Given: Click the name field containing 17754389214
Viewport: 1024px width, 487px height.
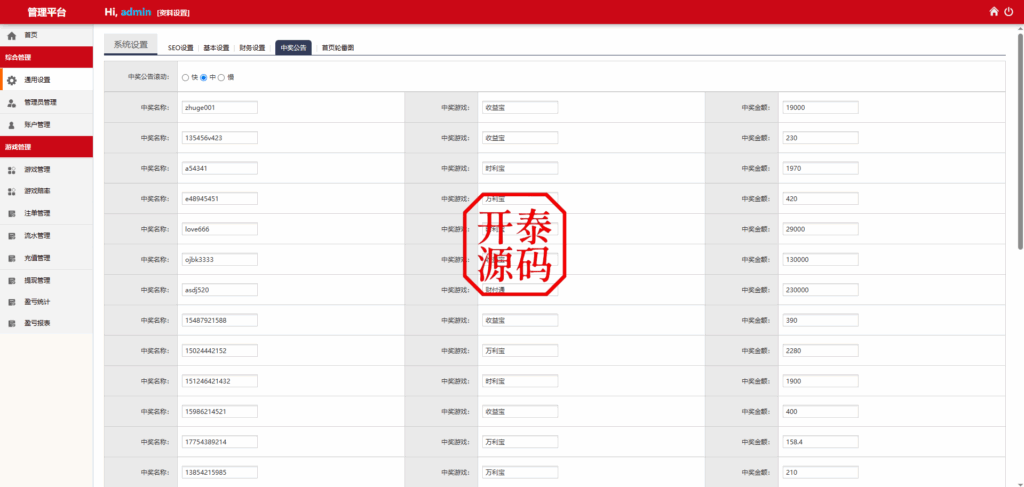Looking at the screenshot, I should 219,442.
